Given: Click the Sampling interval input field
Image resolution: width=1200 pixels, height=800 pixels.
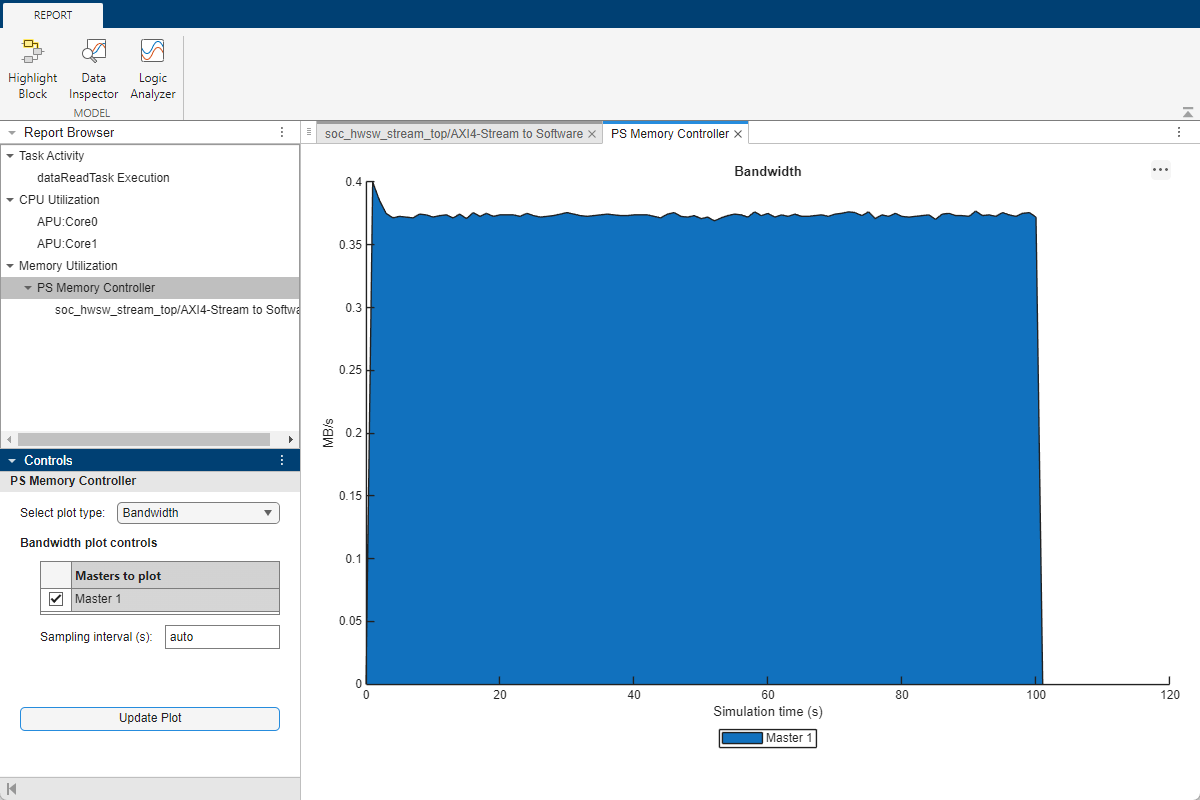Looking at the screenshot, I should click(x=222, y=636).
